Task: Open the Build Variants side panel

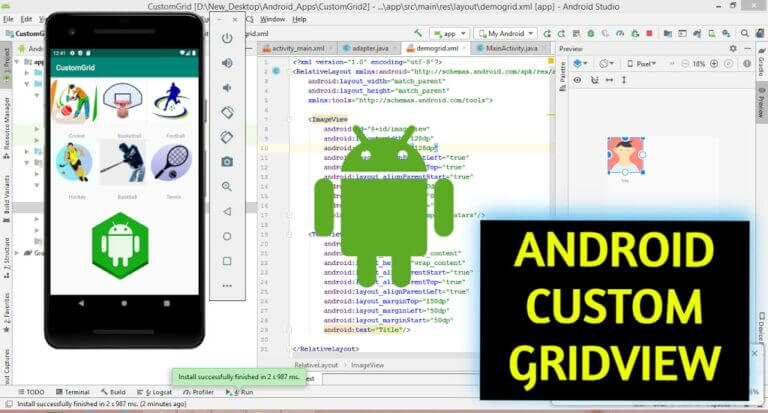Action: pos(6,198)
